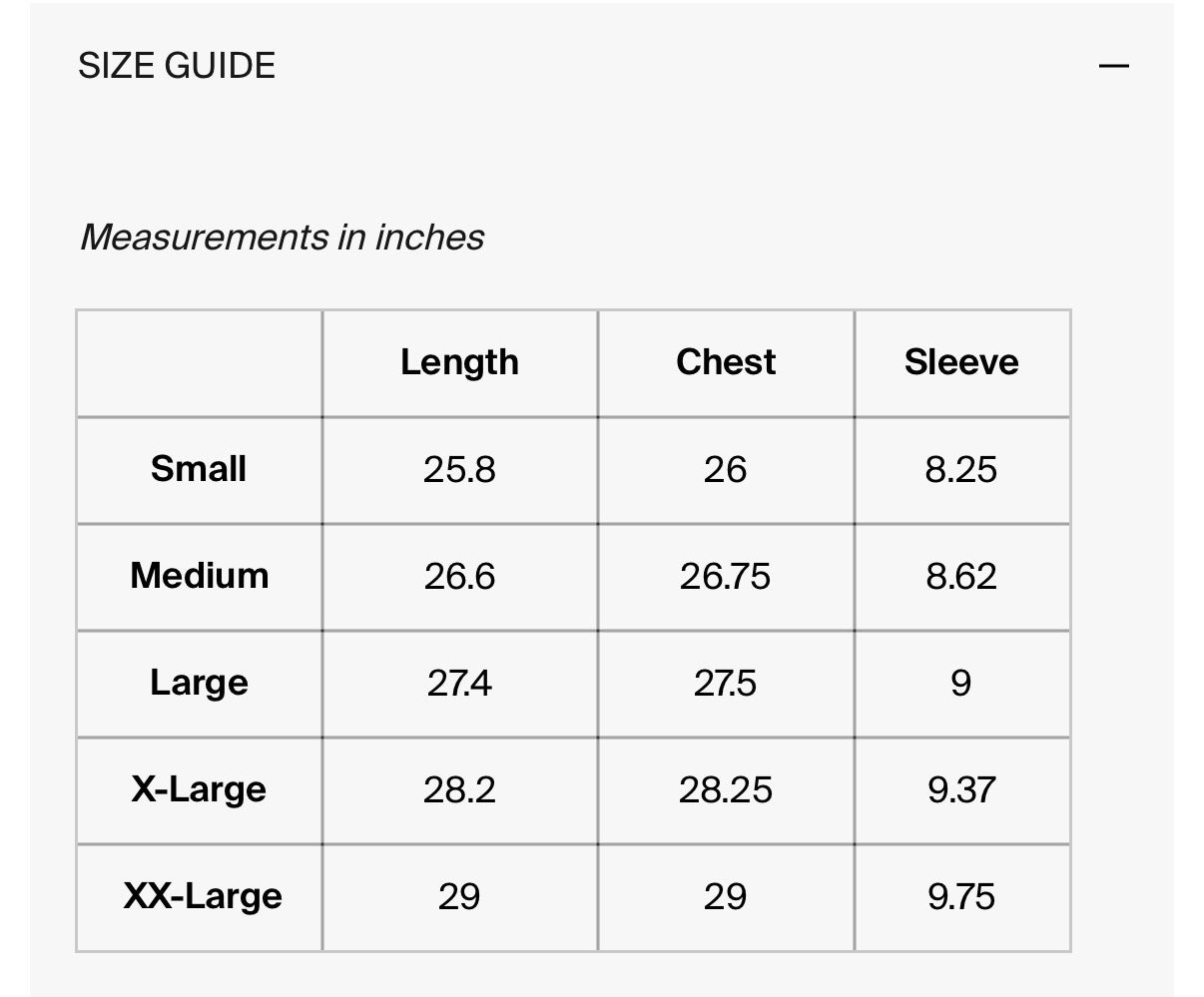Click the Medium sleeve value 8.62
The height and width of the screenshot is (997, 1204).
point(961,577)
